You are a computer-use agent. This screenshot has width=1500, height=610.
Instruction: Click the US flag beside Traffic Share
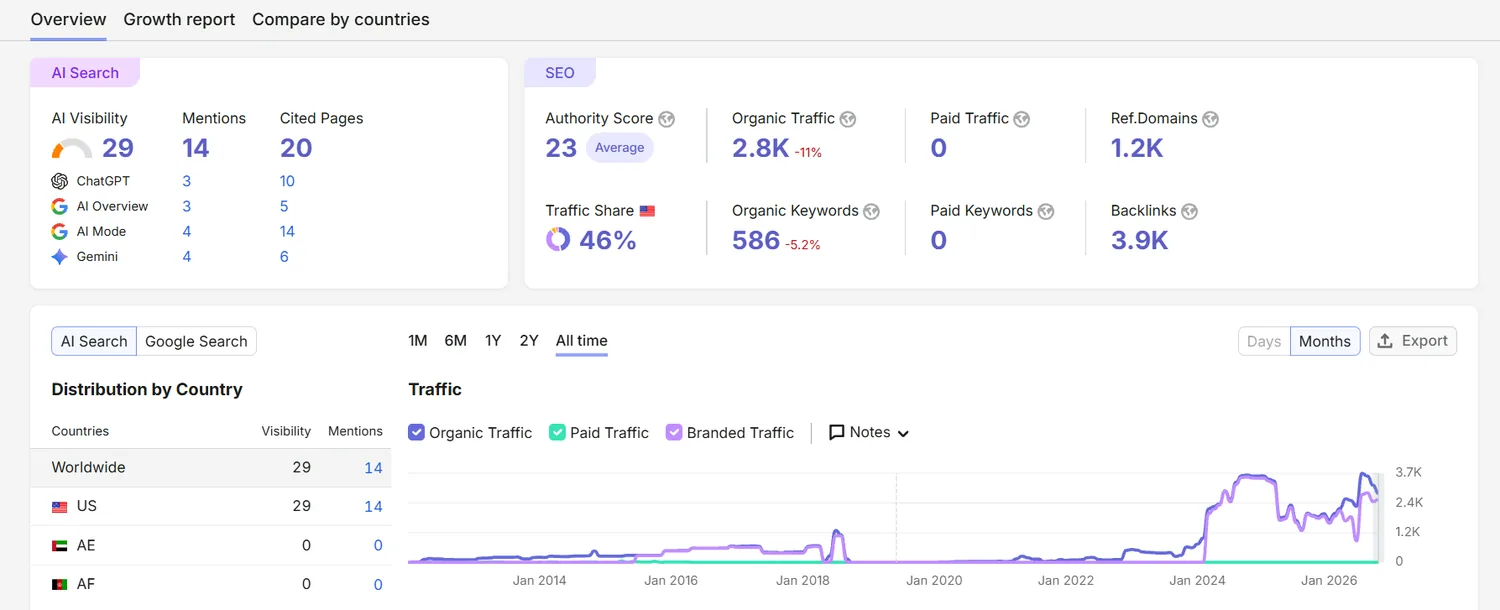pos(648,211)
